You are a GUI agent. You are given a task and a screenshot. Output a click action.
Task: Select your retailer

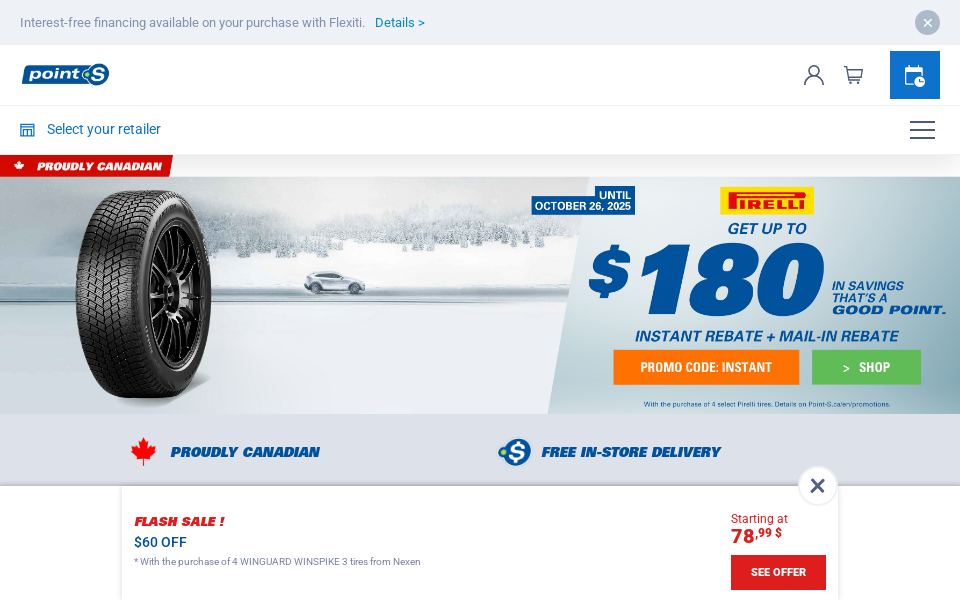point(103,129)
